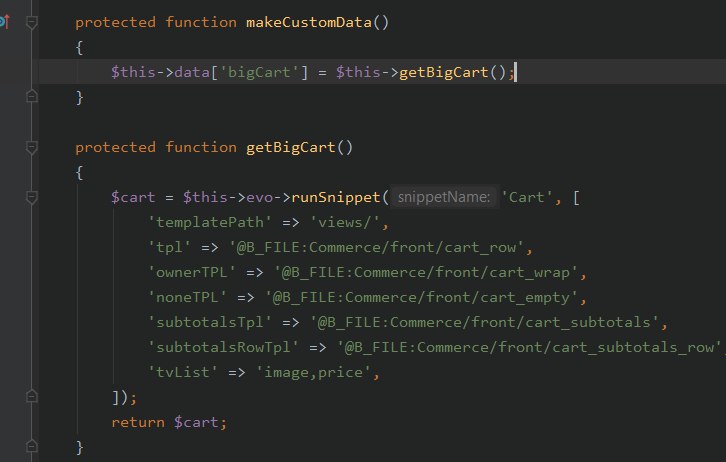Click the 'bigCart' array key string
This screenshot has width=726, height=462.
pos(259,72)
